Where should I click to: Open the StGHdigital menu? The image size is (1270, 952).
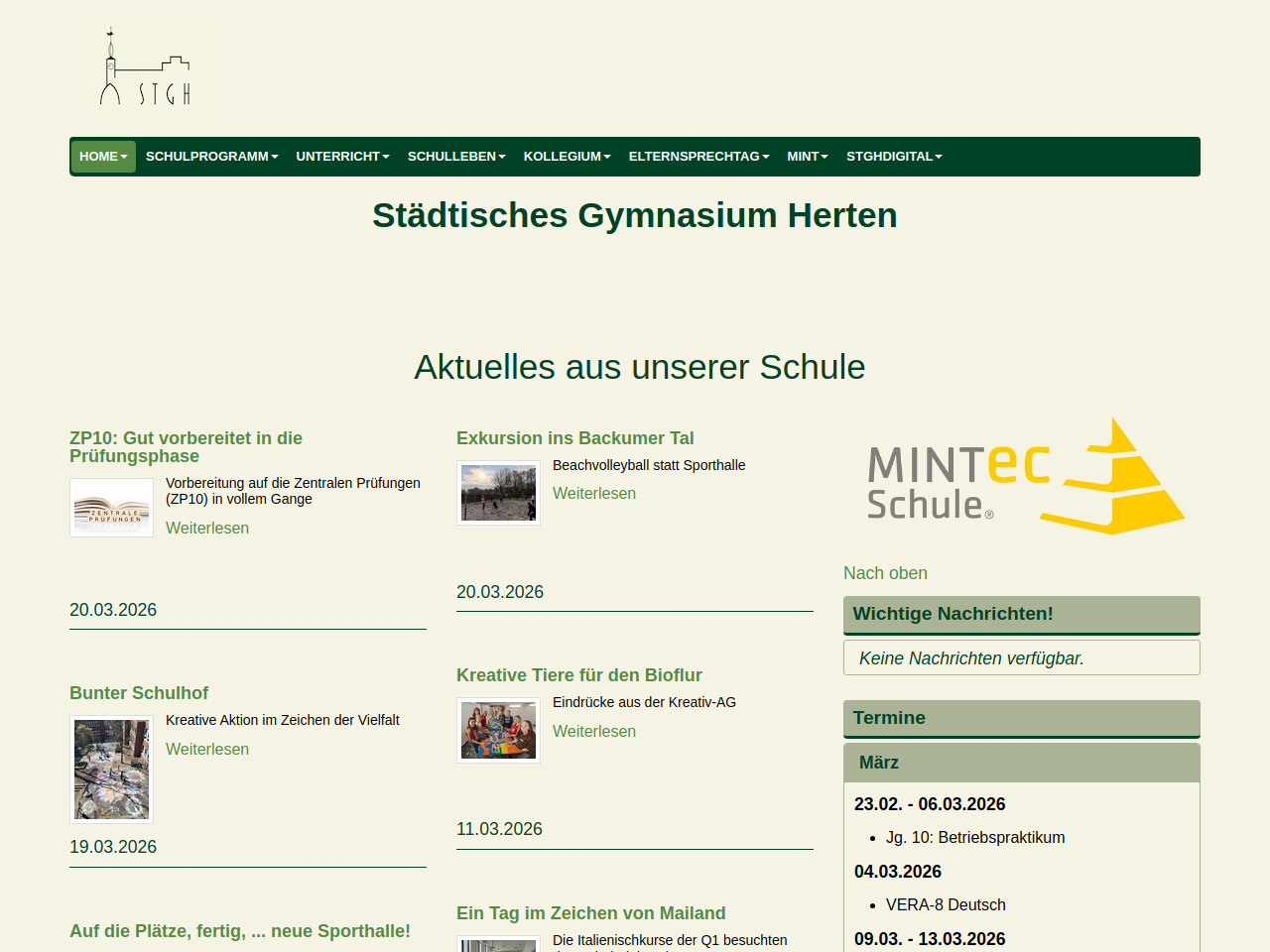894,157
